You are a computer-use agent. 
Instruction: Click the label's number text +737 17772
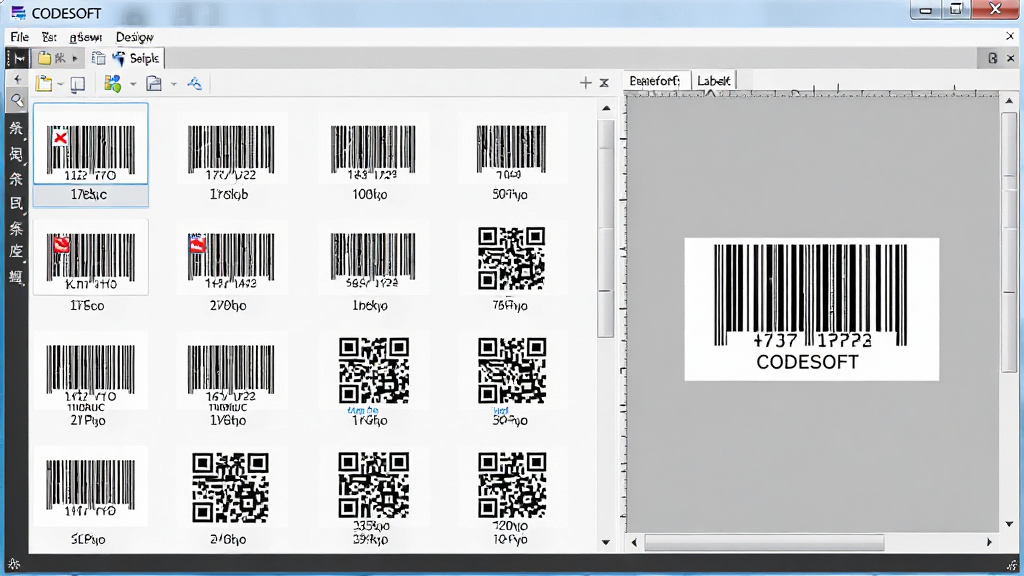click(812, 340)
